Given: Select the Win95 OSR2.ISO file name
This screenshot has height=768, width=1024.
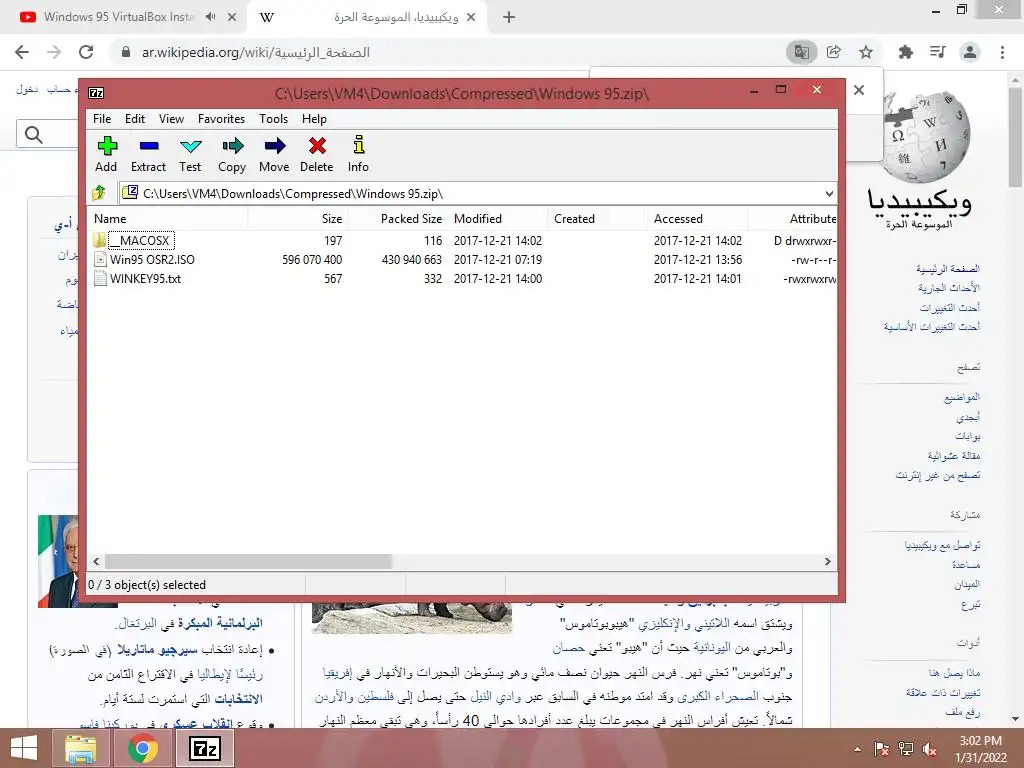Looking at the screenshot, I should click(152, 259).
